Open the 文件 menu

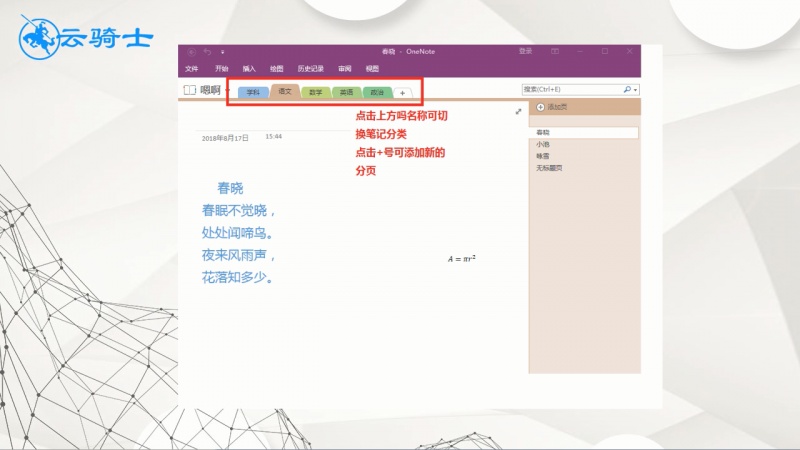pos(191,69)
